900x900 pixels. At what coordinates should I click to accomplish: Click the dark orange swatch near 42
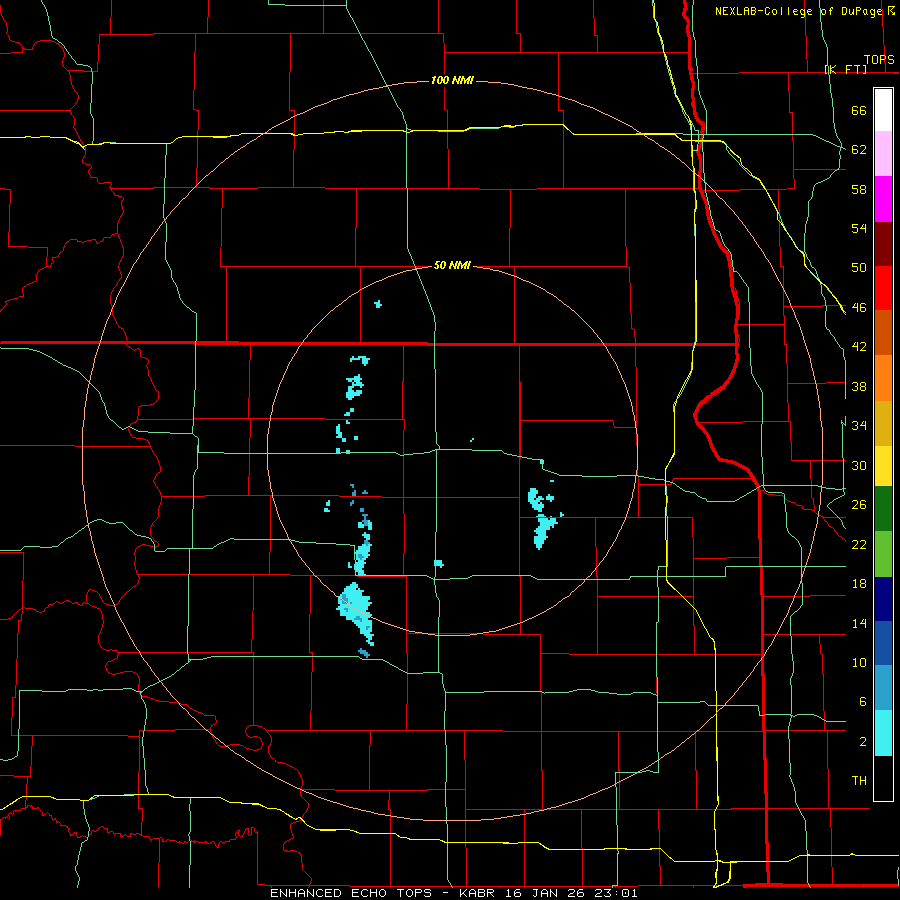883,332
